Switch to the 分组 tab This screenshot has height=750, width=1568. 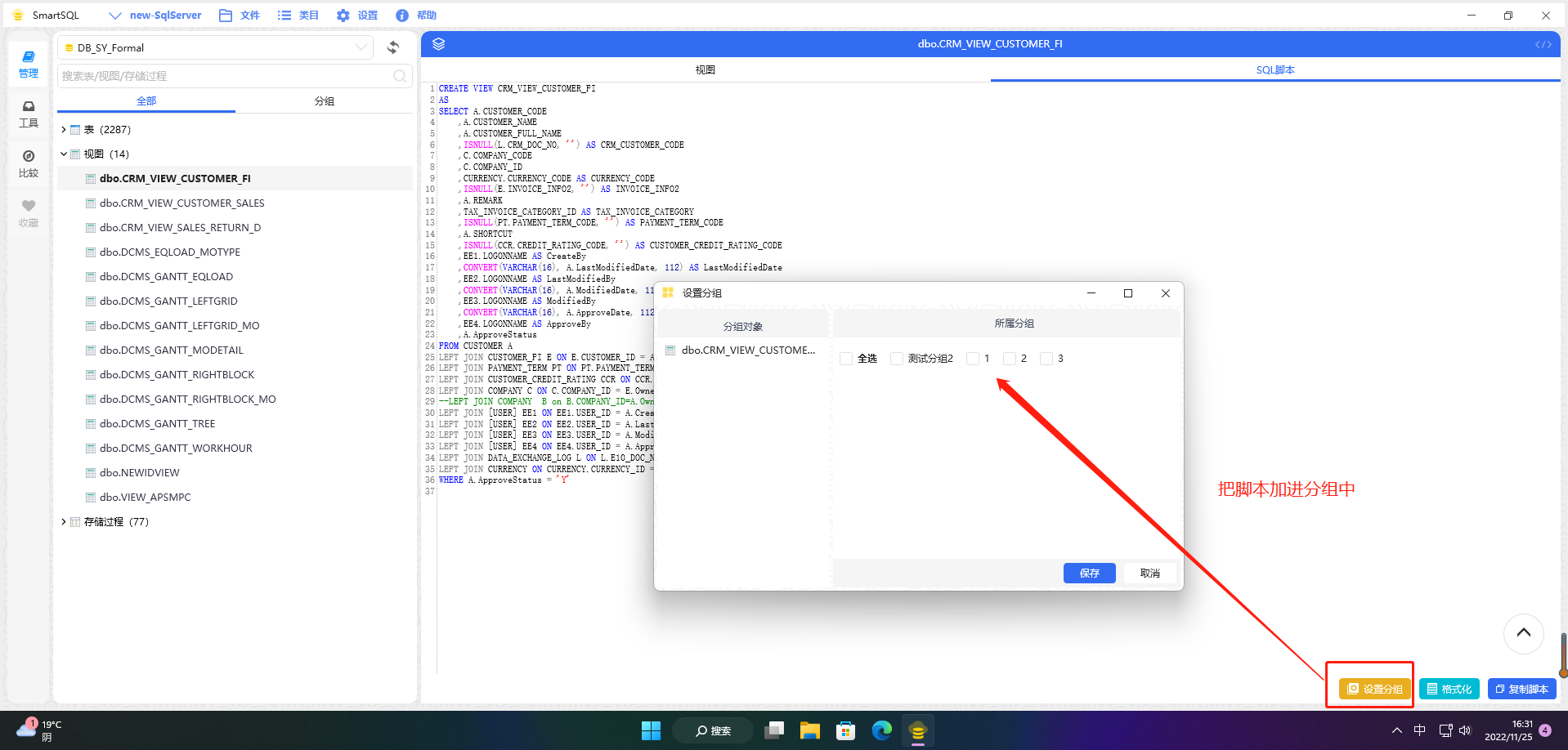click(x=325, y=101)
